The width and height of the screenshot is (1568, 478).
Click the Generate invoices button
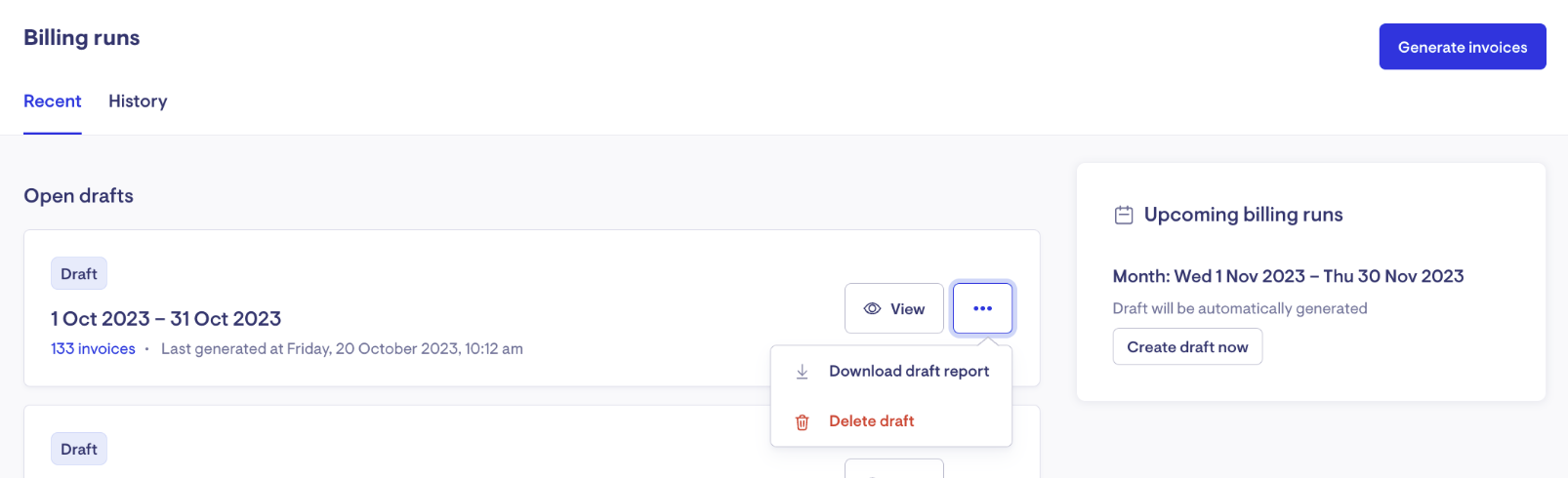point(1462,47)
